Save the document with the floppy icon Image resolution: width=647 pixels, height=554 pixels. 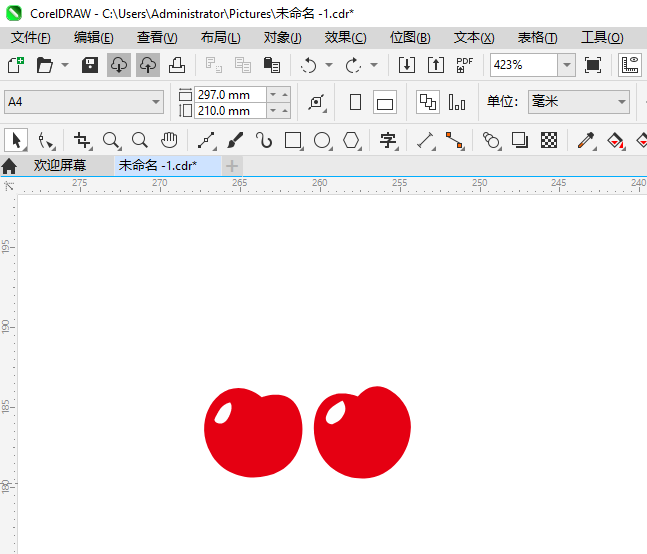pos(90,65)
